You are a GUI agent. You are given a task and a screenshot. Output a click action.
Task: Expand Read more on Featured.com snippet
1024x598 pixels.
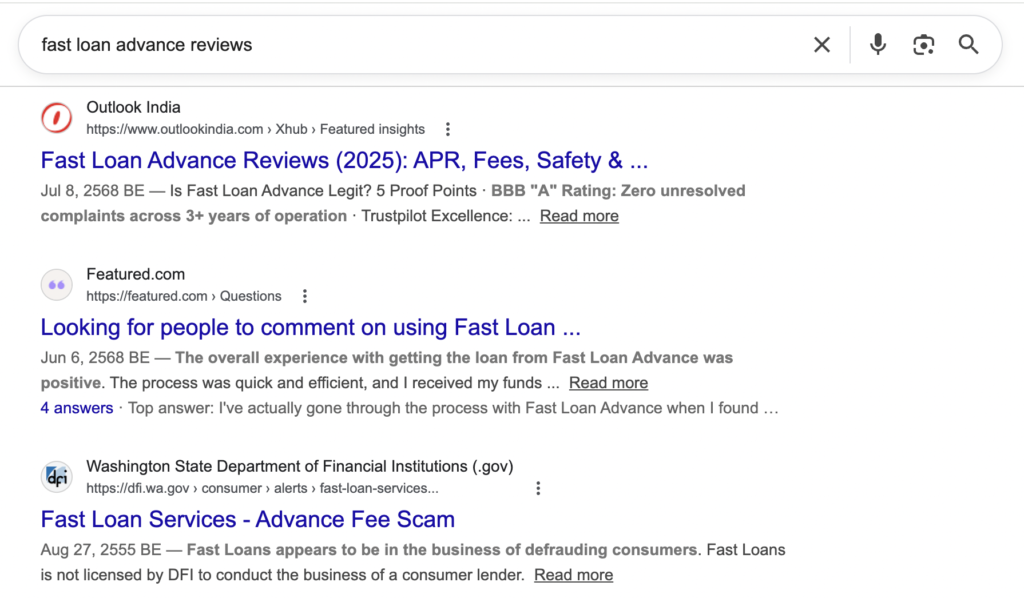pyautogui.click(x=608, y=383)
